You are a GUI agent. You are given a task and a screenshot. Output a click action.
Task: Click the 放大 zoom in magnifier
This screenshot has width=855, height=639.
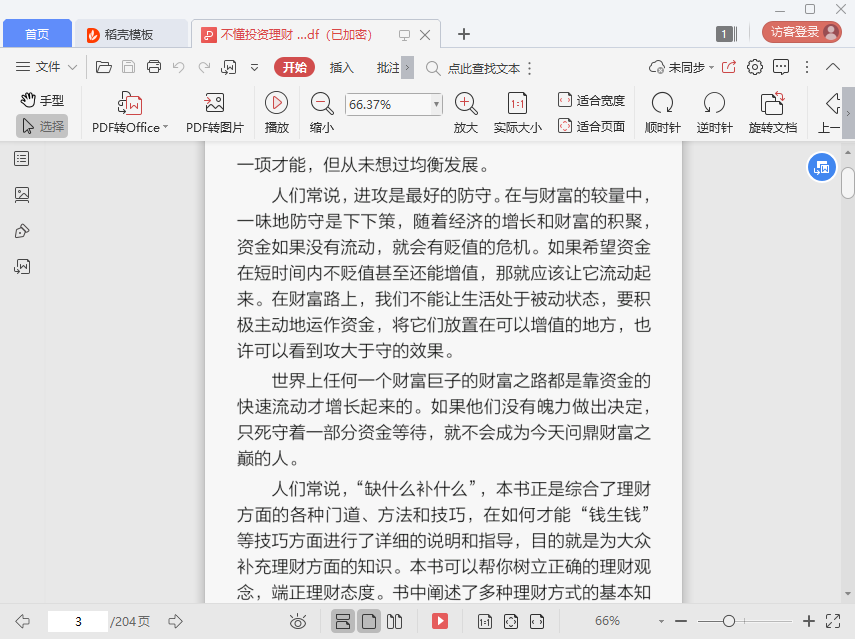point(465,103)
